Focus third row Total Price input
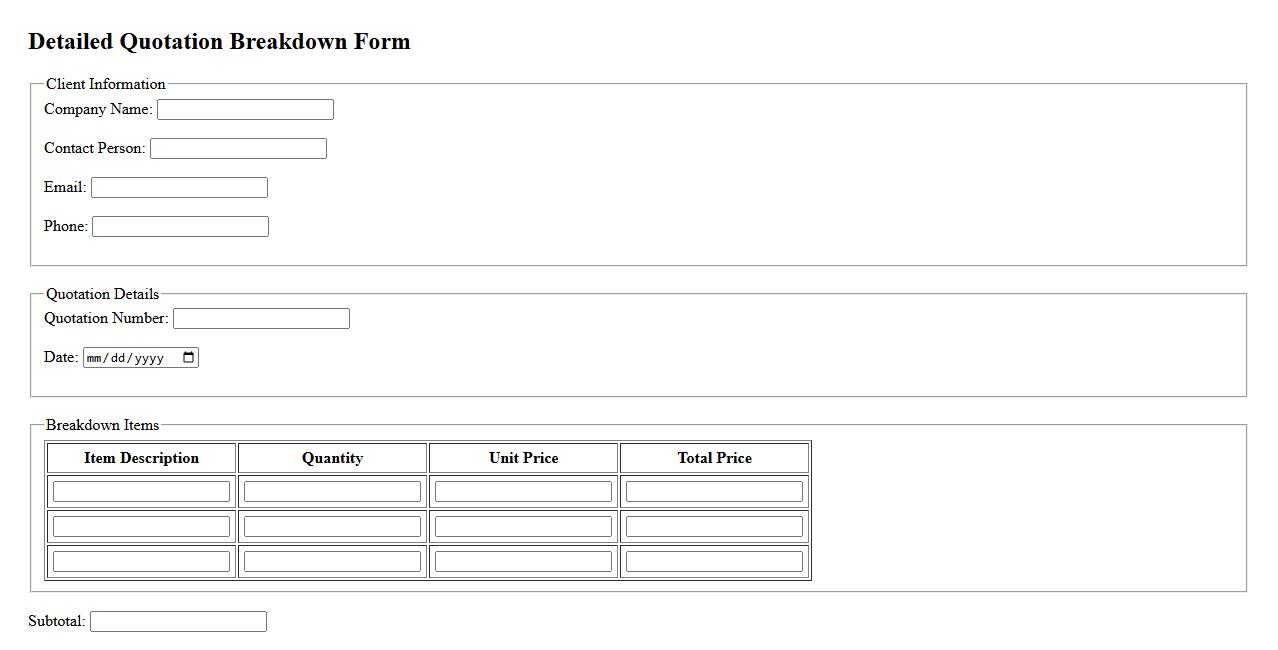The image size is (1278, 650). pyautogui.click(x=714, y=562)
